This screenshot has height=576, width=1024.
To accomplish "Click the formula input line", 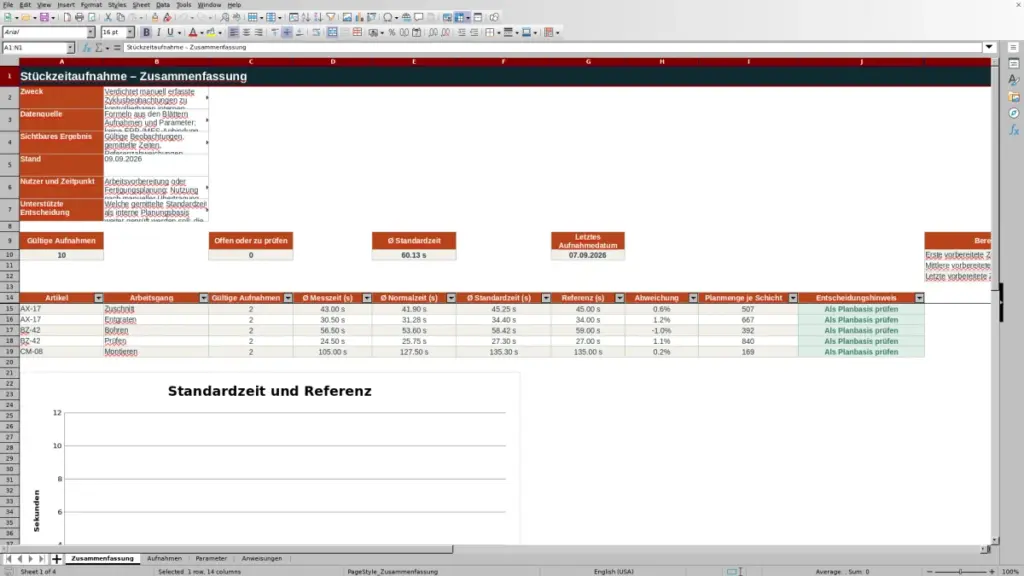I will tap(552, 48).
